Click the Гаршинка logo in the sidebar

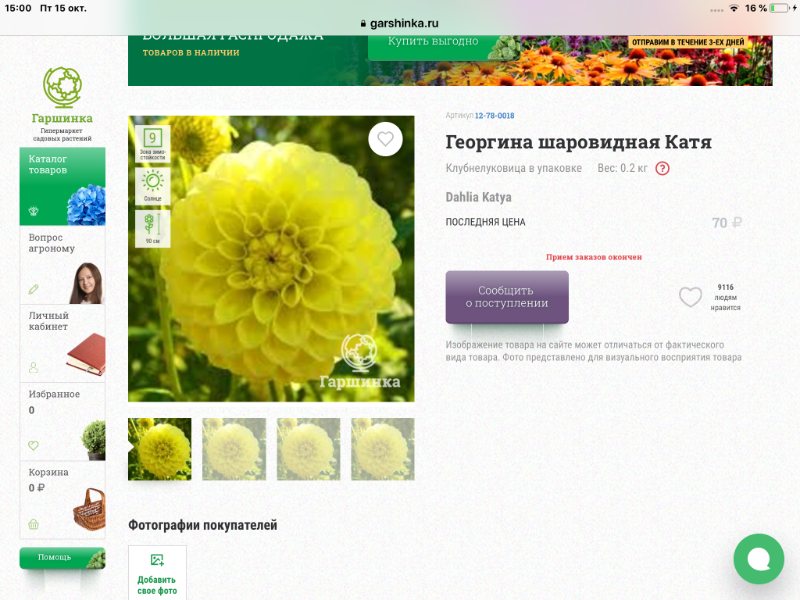(x=62, y=99)
